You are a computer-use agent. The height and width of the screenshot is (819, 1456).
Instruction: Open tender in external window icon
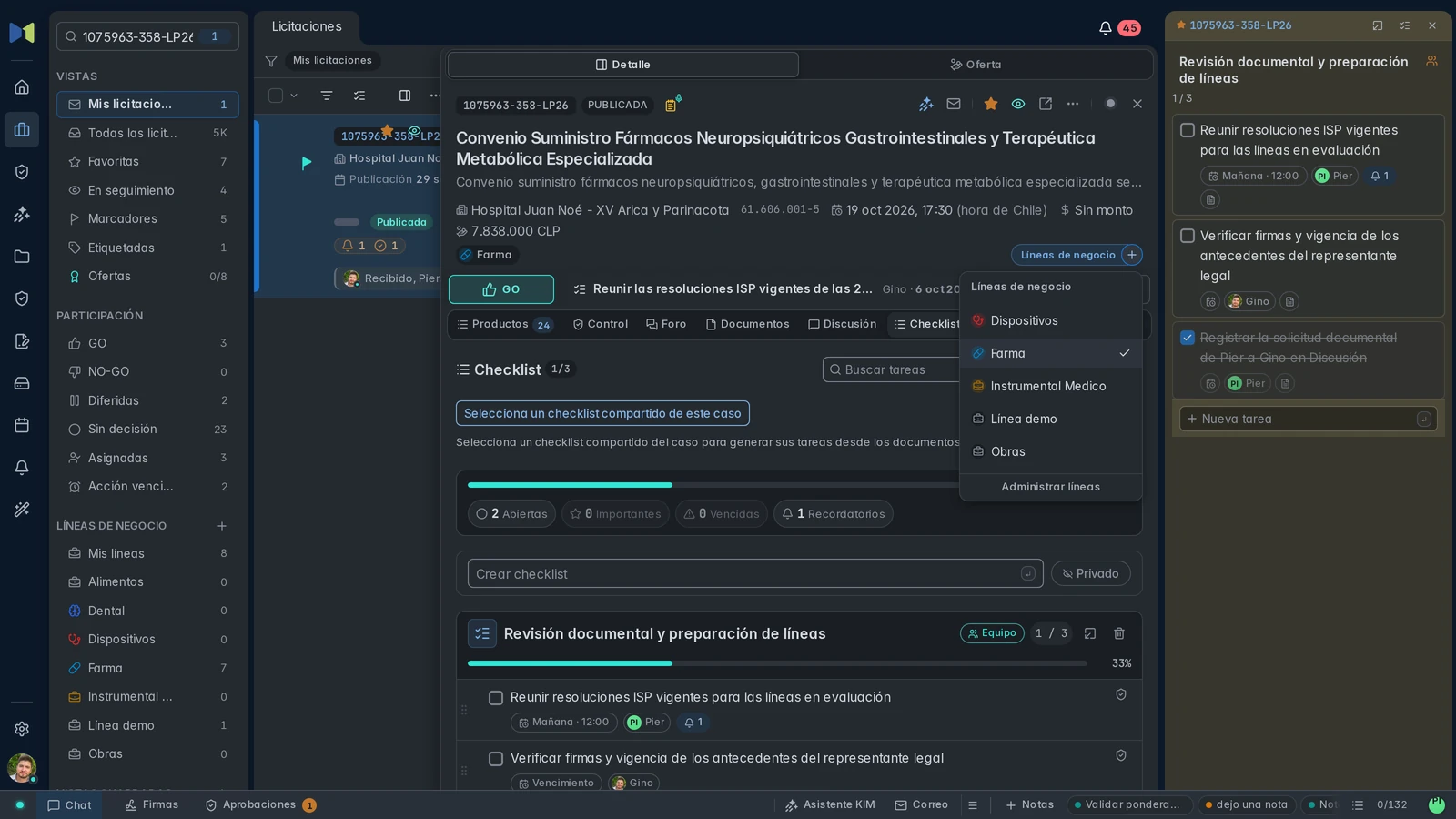[x=1046, y=104]
